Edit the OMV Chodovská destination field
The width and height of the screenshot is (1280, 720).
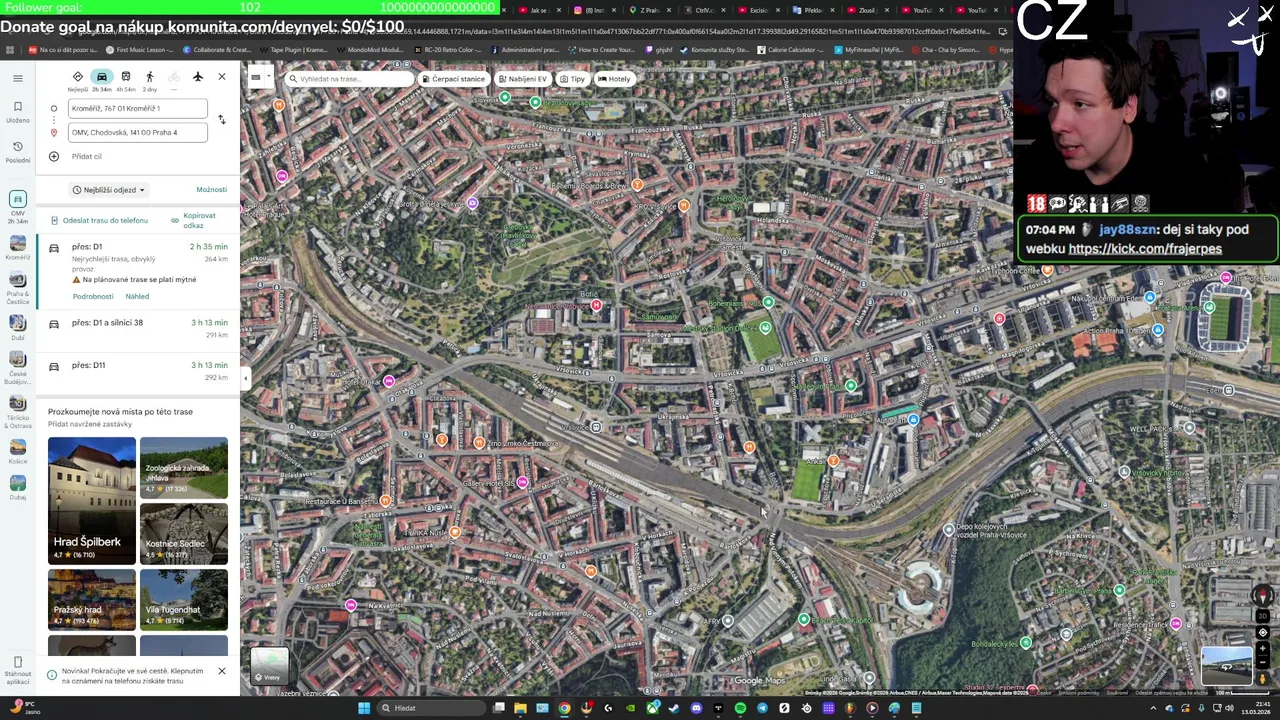tap(138, 132)
